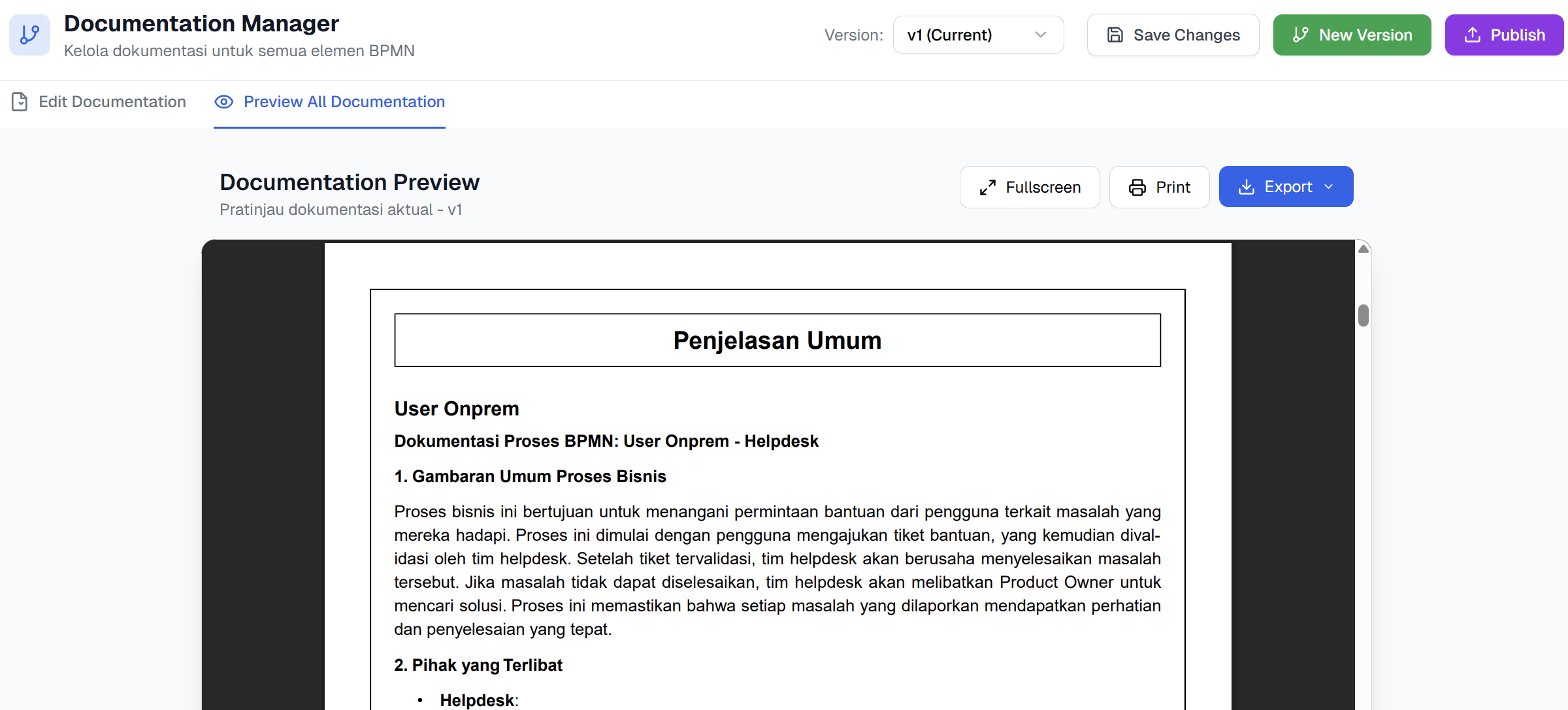The image size is (1568, 710).
Task: Click the upload icon in Publish button
Action: tap(1473, 35)
